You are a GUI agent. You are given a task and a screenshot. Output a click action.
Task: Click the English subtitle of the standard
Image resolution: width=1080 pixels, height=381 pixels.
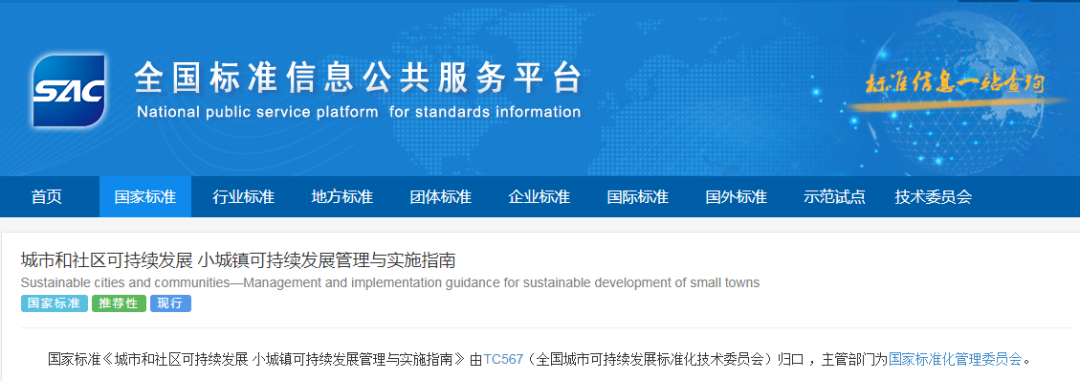(x=390, y=282)
